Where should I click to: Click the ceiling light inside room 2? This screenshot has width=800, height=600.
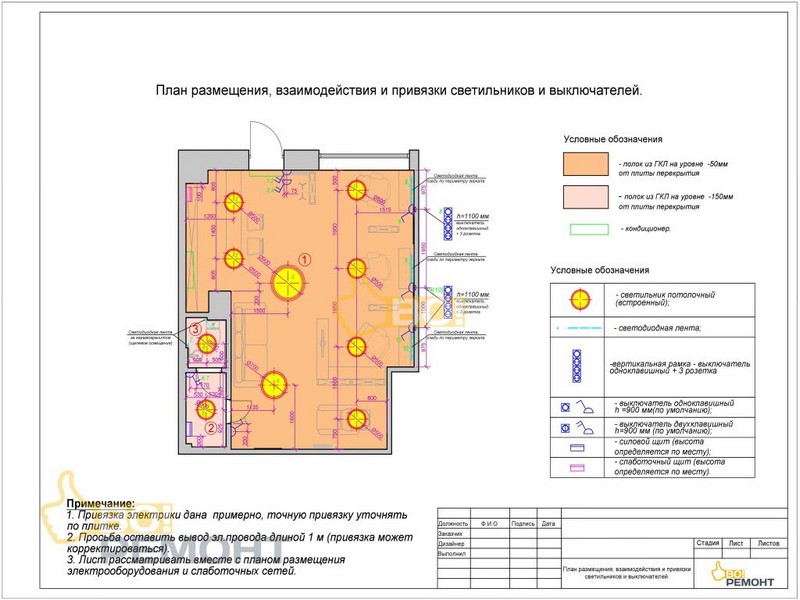[206, 409]
